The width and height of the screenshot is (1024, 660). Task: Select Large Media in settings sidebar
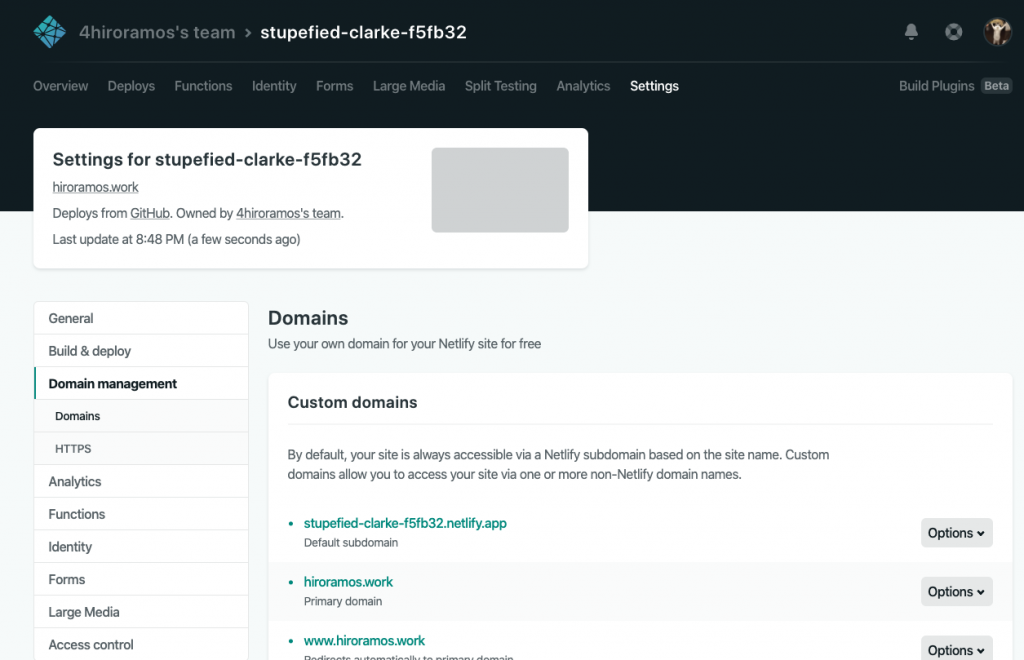click(141, 612)
